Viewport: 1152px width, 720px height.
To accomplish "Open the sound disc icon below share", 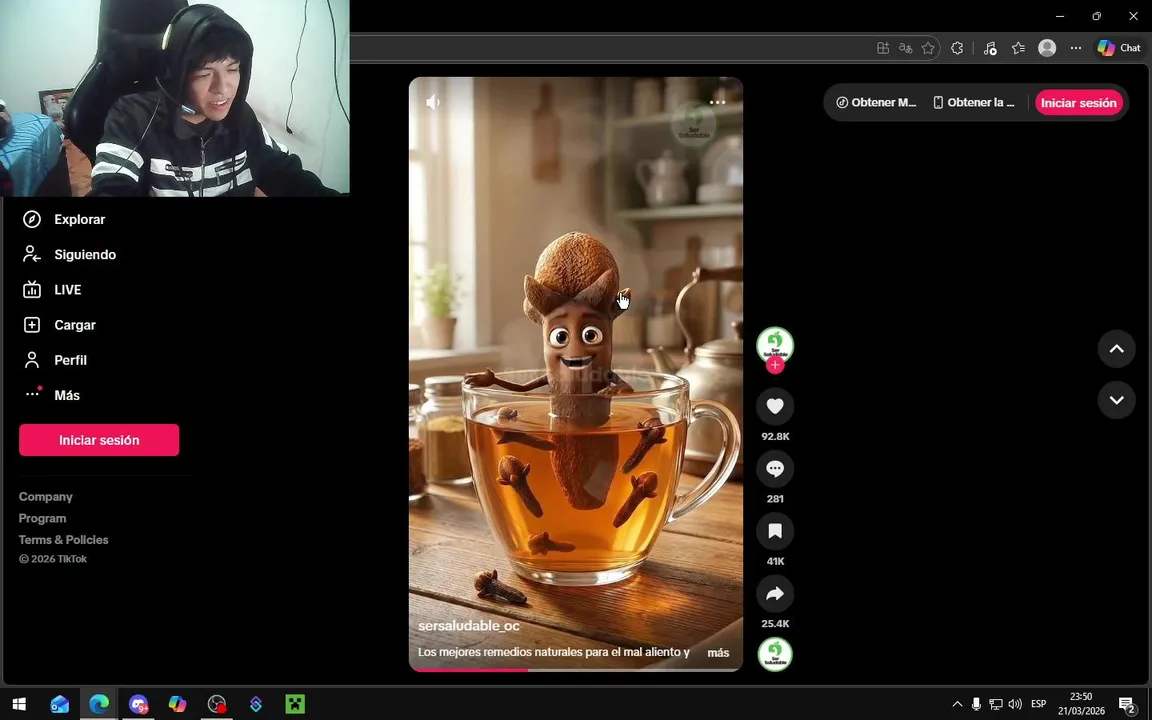I will 775,654.
